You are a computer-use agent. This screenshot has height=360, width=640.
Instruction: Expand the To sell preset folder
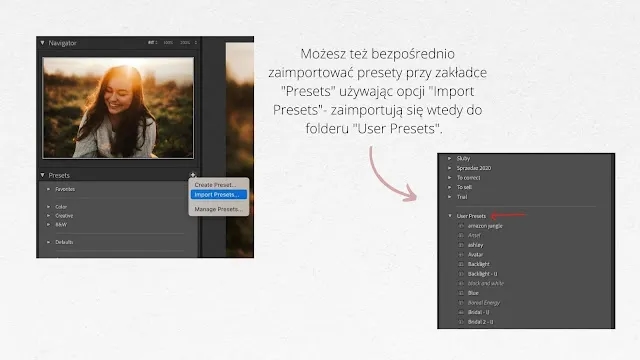tap(449, 187)
